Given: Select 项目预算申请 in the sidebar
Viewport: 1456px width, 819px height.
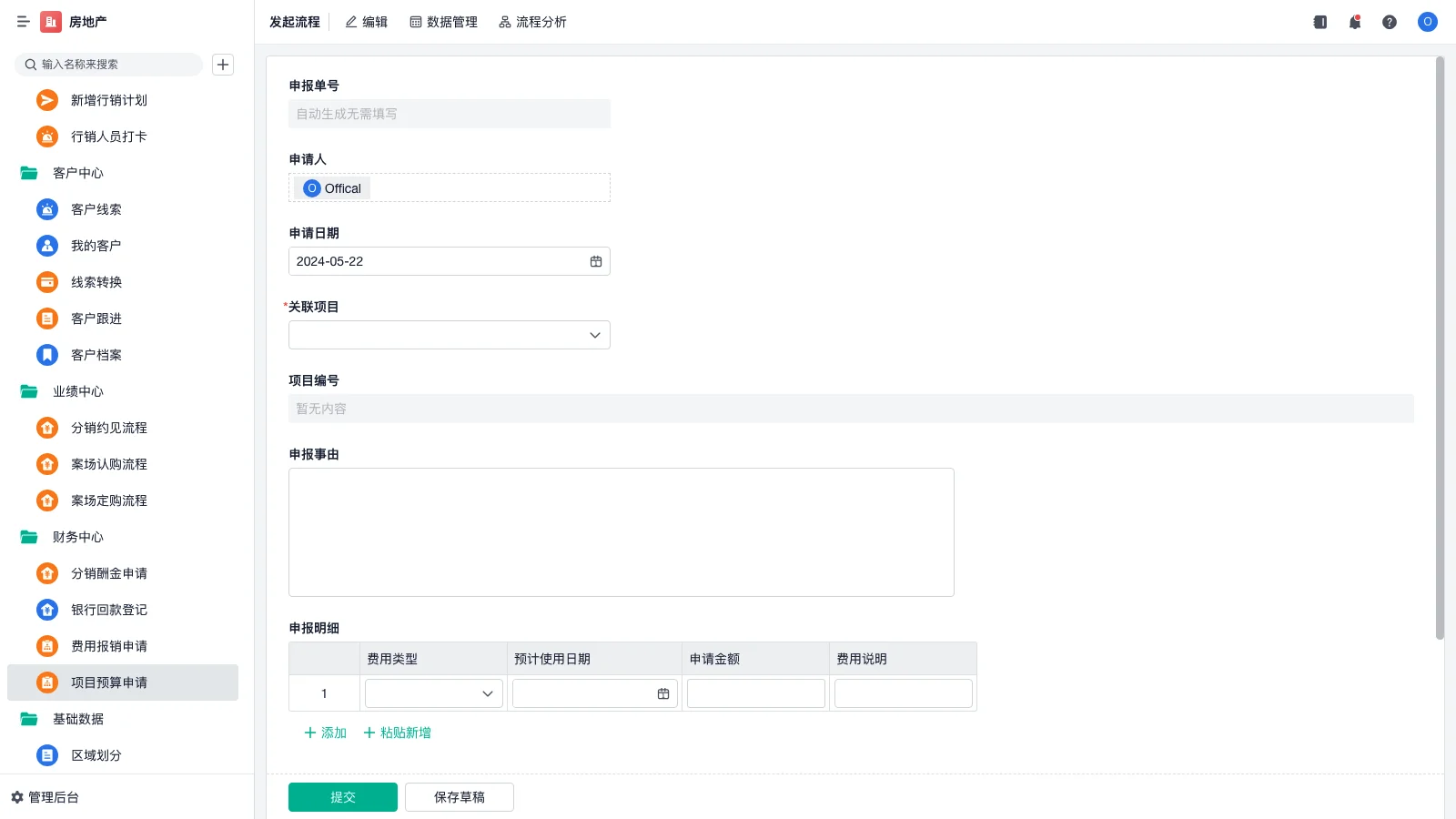Looking at the screenshot, I should point(123,682).
